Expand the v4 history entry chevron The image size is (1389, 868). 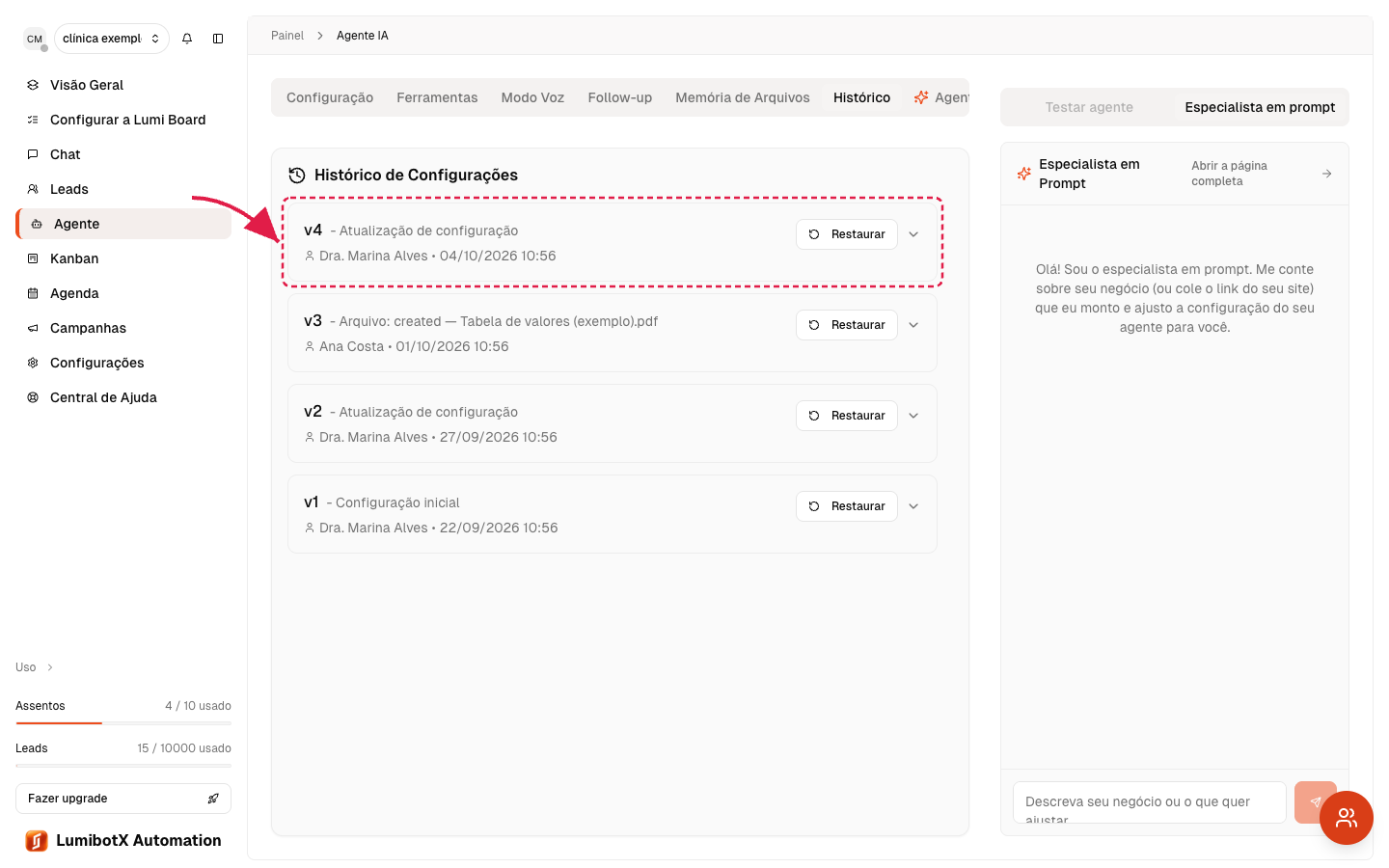click(913, 234)
